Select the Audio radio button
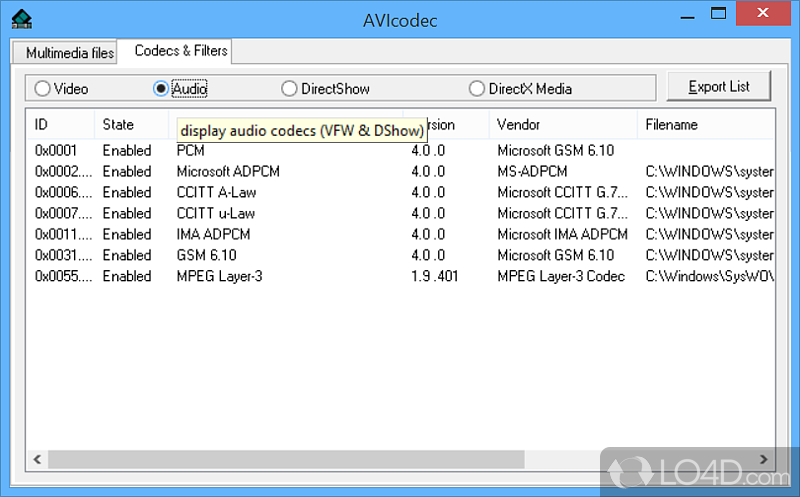This screenshot has width=800, height=497. tap(161, 89)
